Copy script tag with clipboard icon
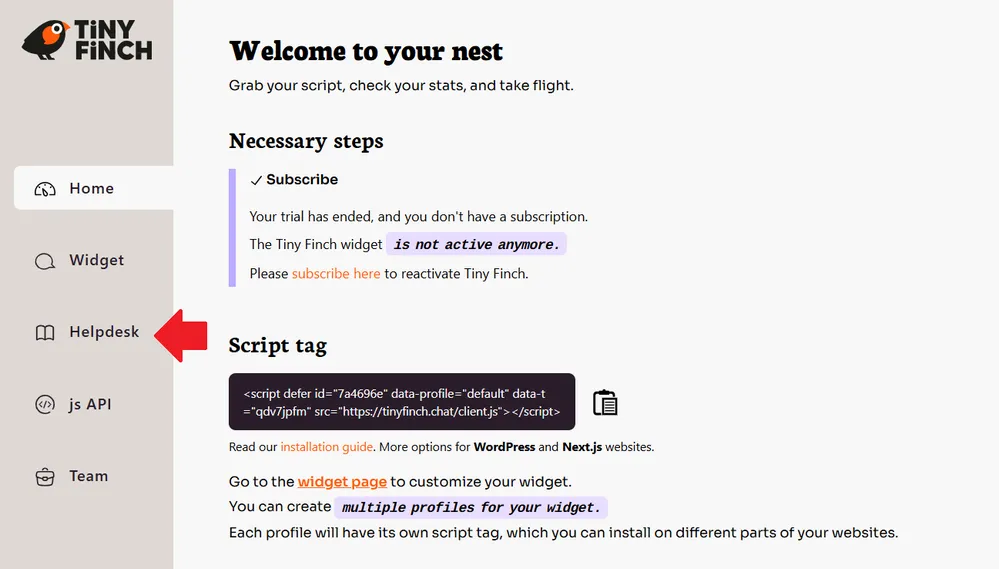999x569 pixels. pyautogui.click(x=605, y=402)
